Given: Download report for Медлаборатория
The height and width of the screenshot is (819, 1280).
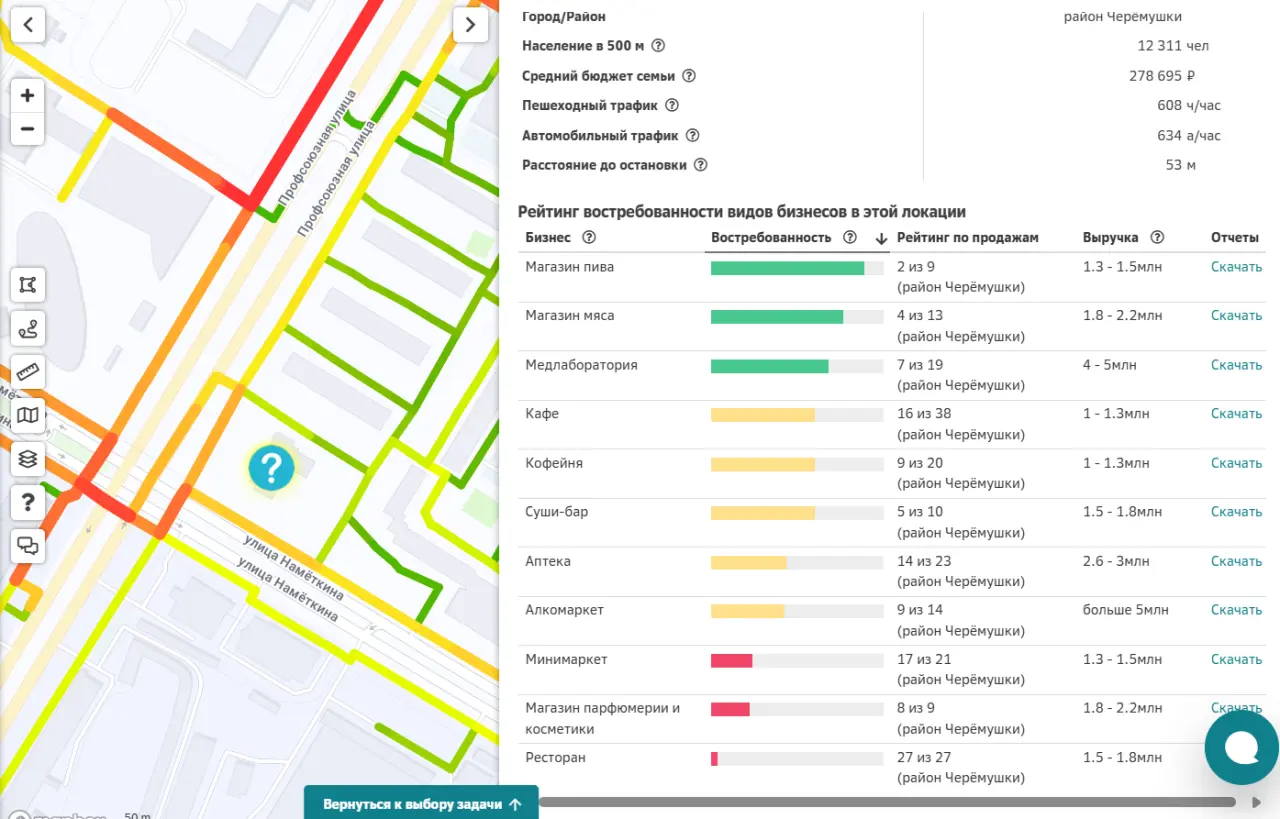Looking at the screenshot, I should [x=1236, y=365].
